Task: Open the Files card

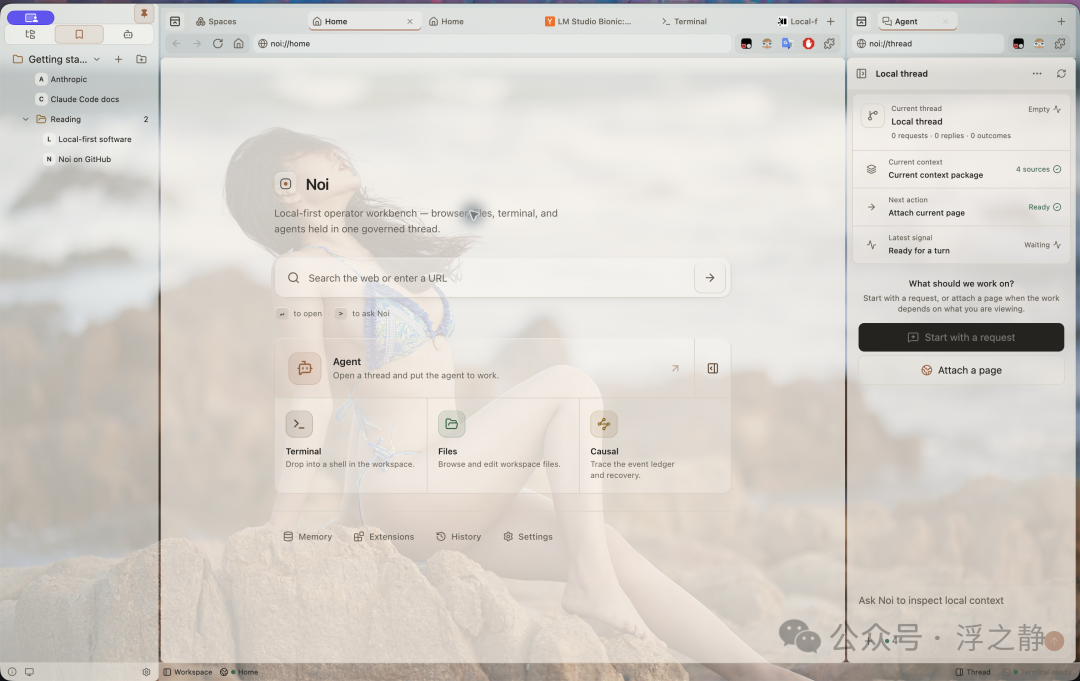Action: 503,445
